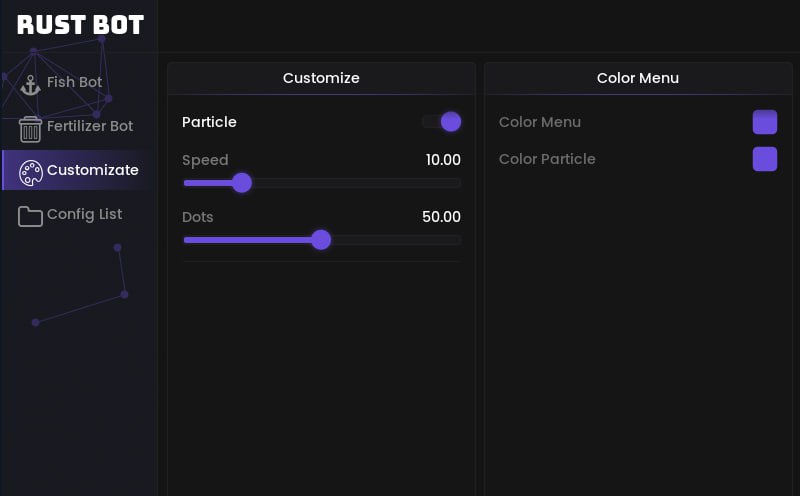Open the Fish Bot text label
This screenshot has height=496, width=800.
pyautogui.click(x=75, y=82)
